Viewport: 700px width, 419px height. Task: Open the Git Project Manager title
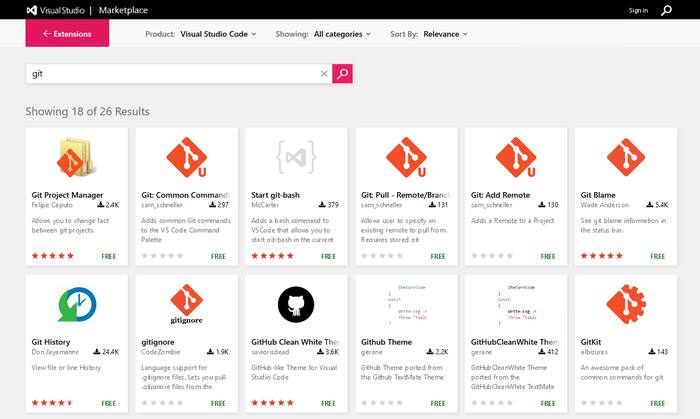67,195
